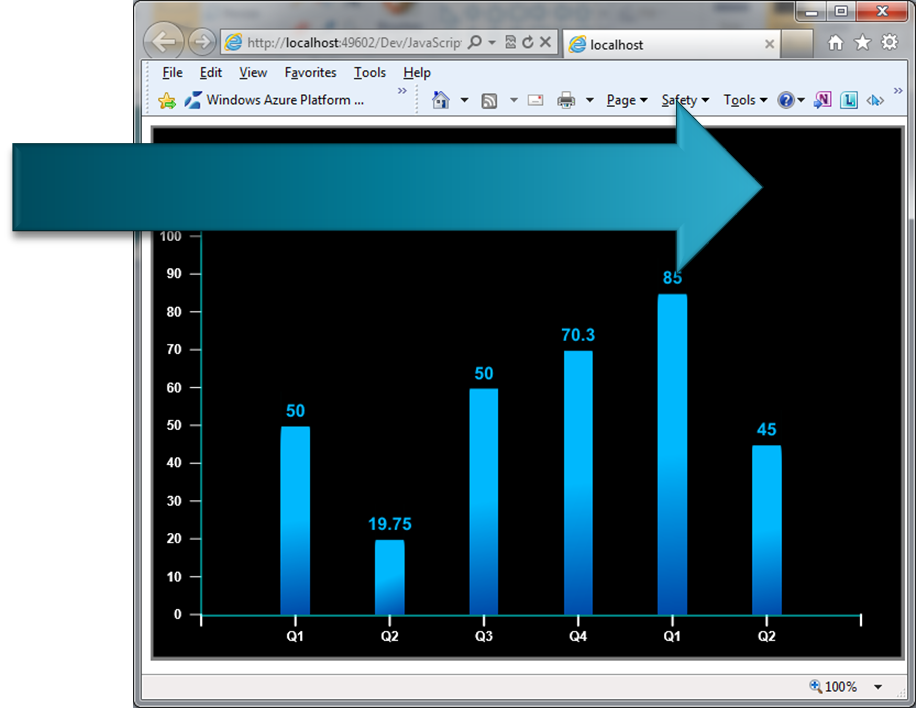
Task: Expand Favorites bar overflow chevron
Action: click(x=402, y=91)
